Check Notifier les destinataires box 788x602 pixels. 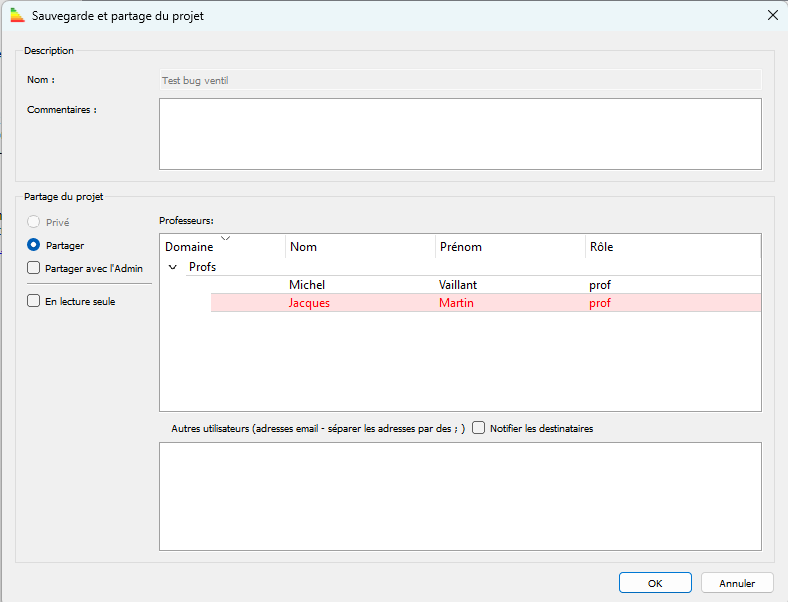click(479, 428)
